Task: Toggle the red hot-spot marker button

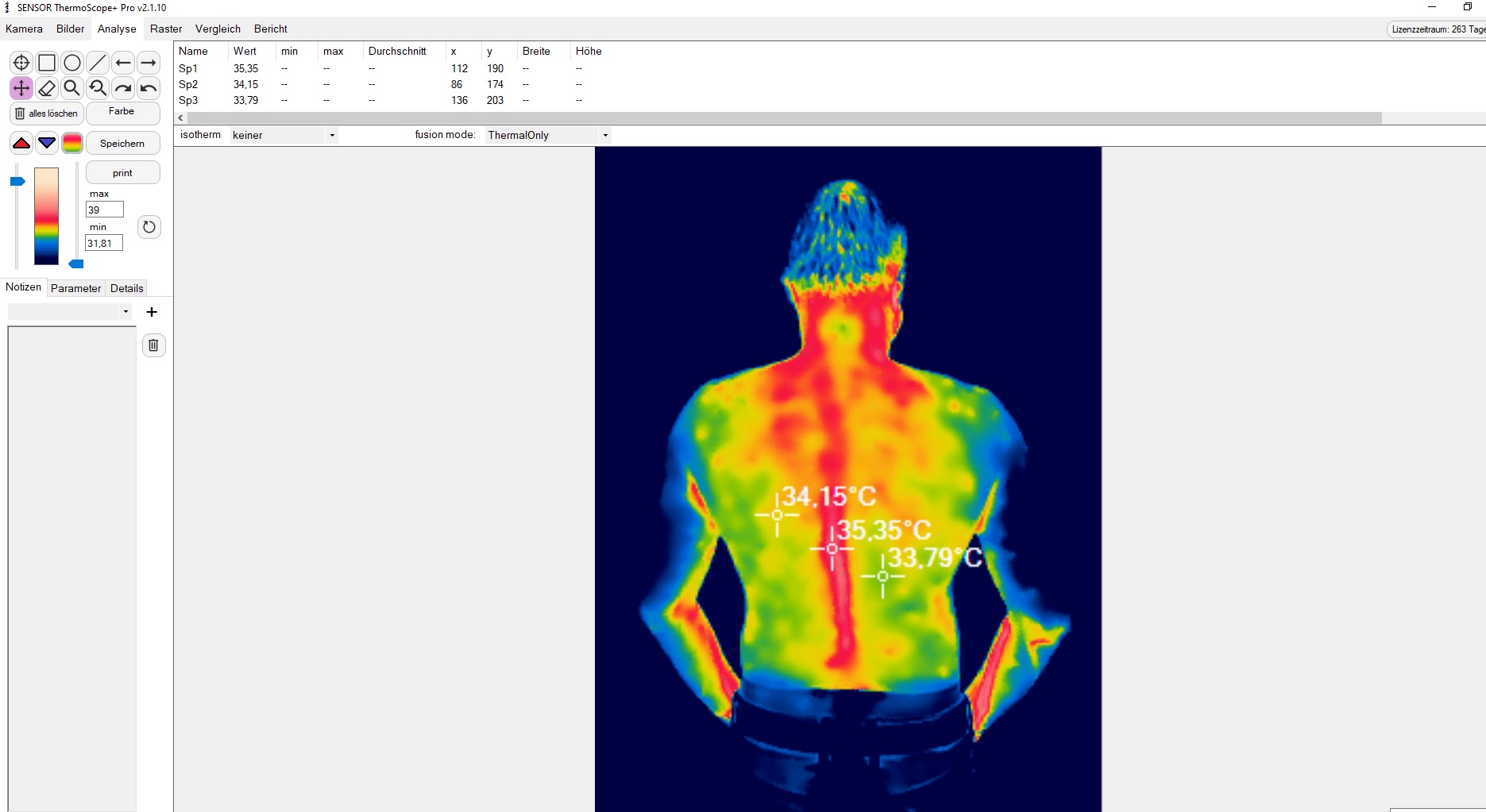Action: 21,143
